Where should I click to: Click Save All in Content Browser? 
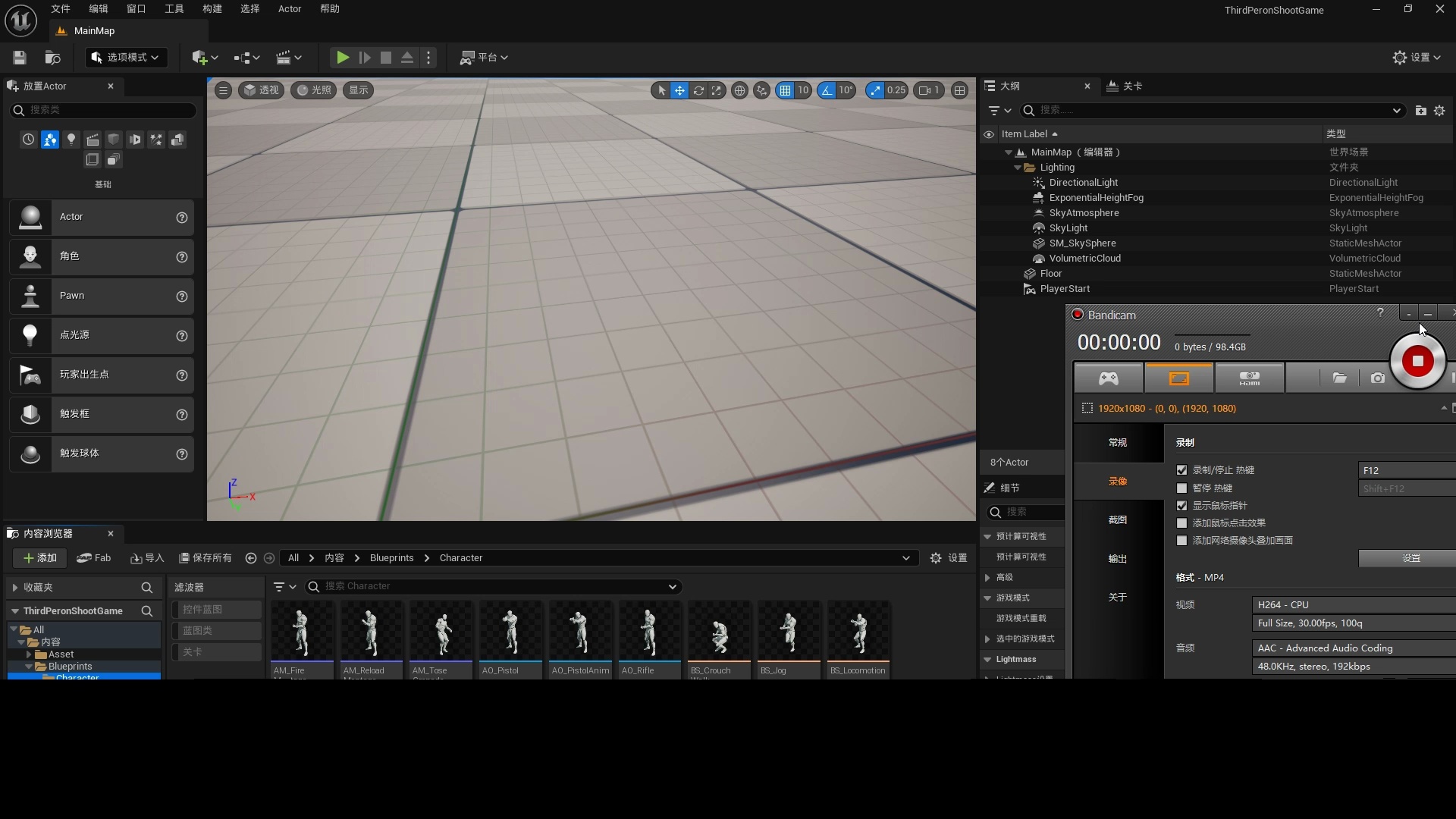pos(205,558)
